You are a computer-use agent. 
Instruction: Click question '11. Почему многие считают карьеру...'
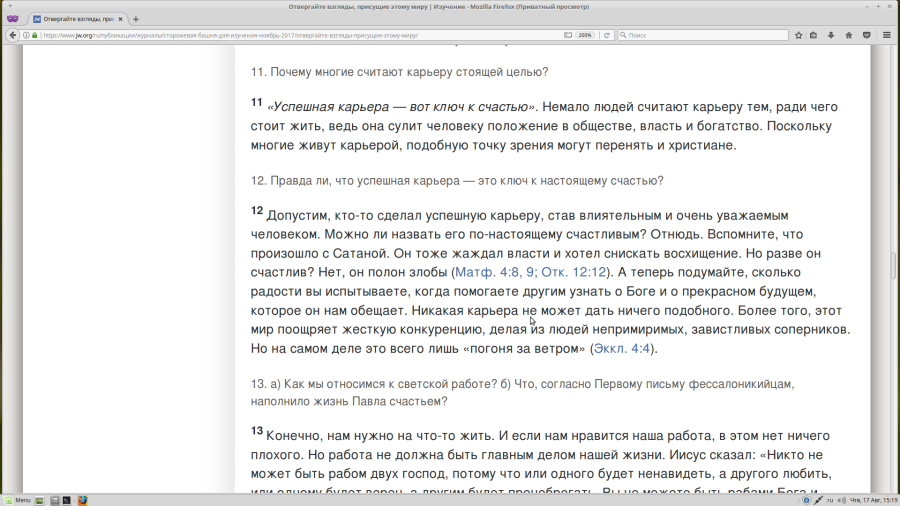coord(399,72)
